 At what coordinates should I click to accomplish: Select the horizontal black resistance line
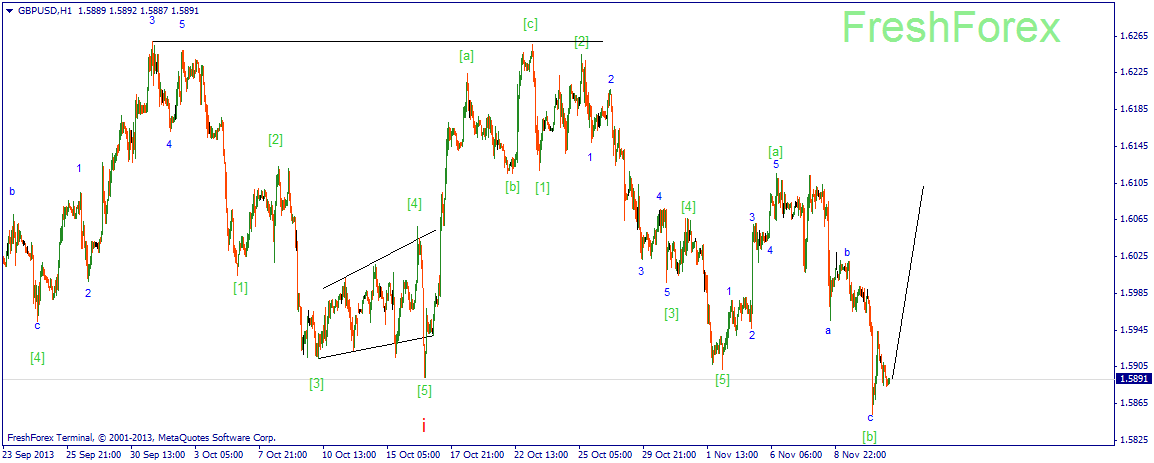coord(378,41)
